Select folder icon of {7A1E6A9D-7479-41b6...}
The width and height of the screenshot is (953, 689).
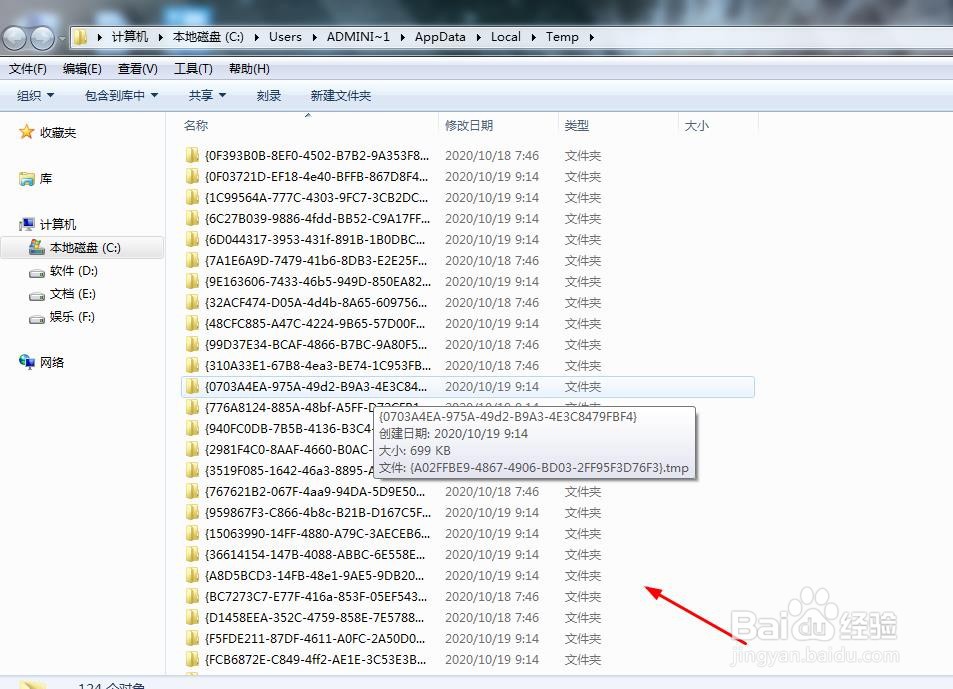192,260
